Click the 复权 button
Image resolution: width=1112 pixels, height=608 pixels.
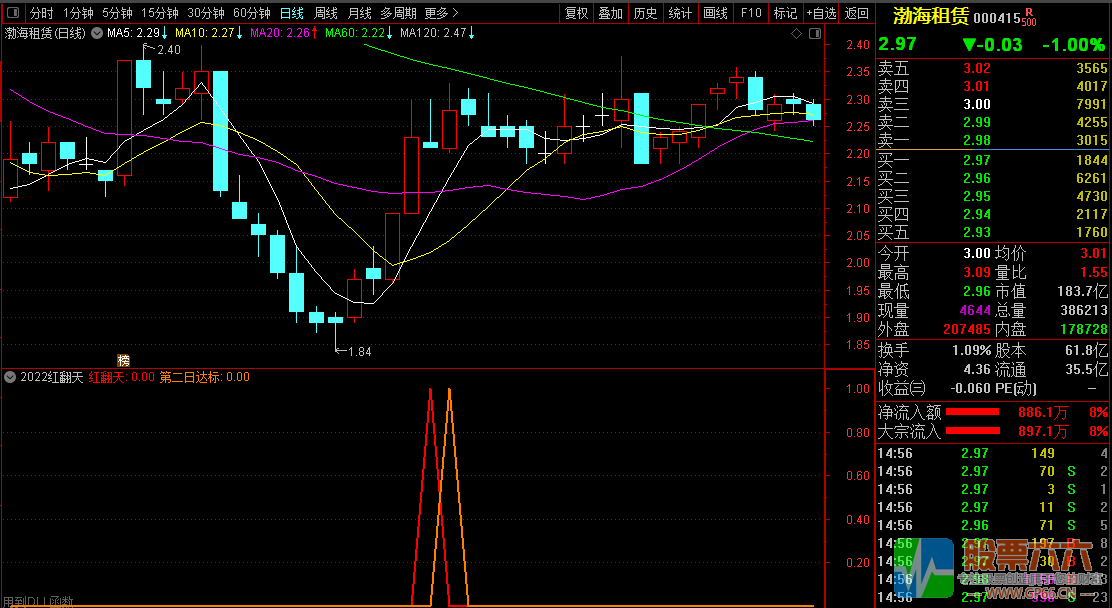click(x=576, y=13)
